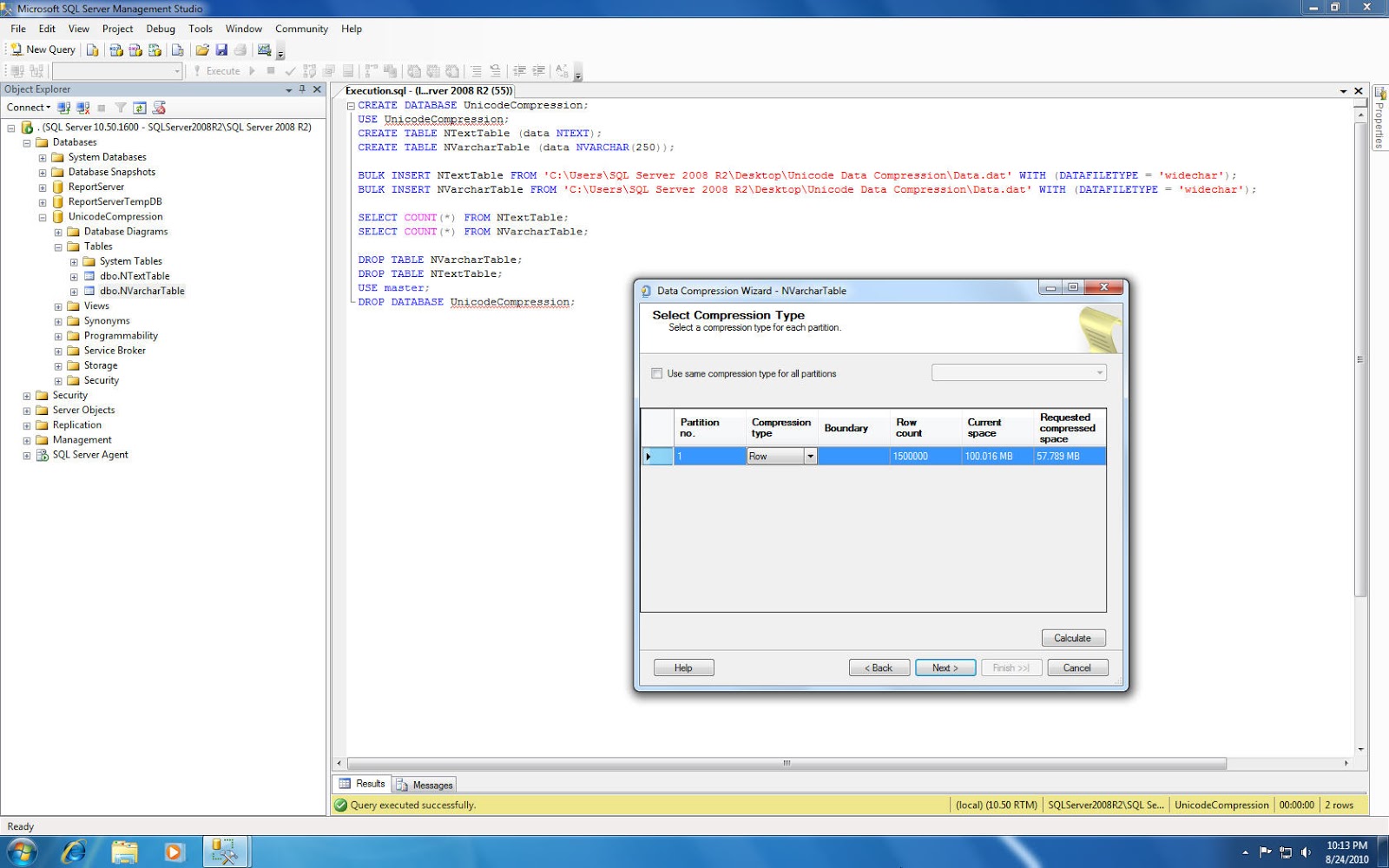Click the Calculate button
The image size is (1389, 868).
1073,638
